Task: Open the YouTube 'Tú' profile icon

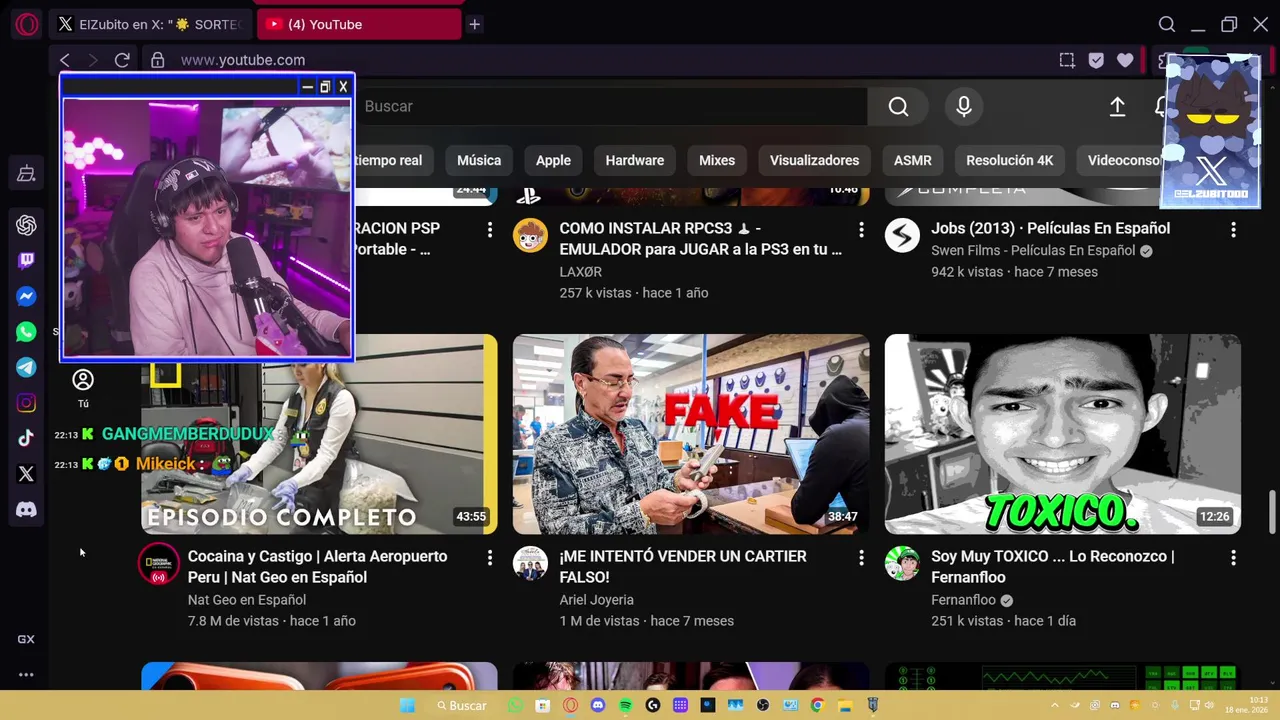Action: pyautogui.click(x=83, y=388)
